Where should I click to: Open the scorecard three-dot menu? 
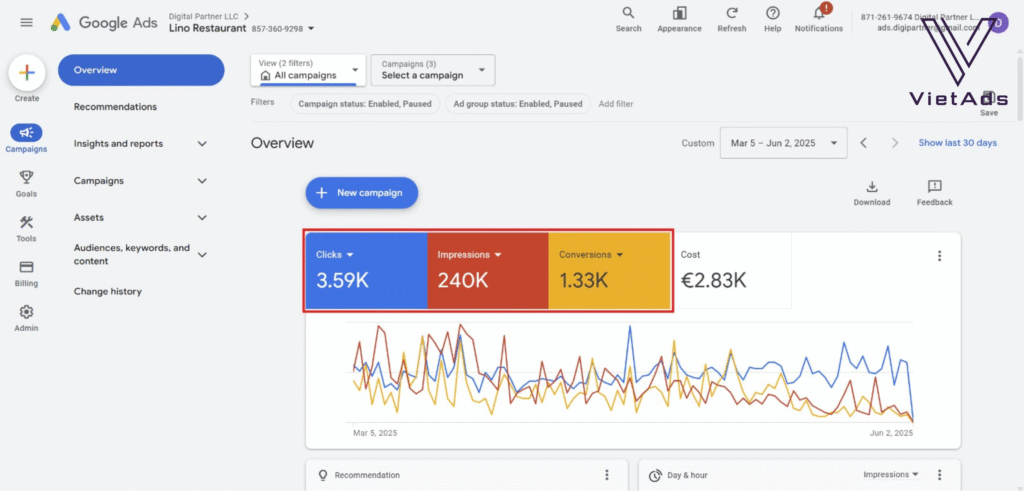pyautogui.click(x=939, y=256)
